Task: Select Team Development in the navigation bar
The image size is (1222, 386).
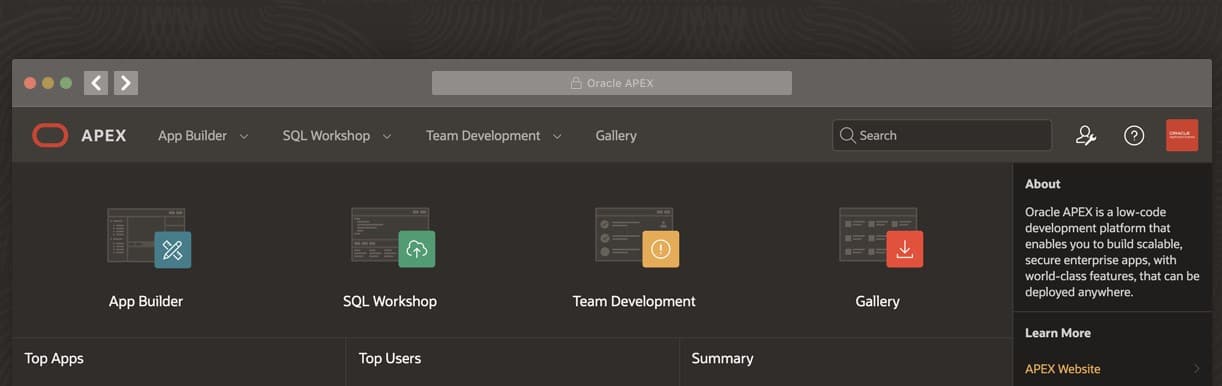Action: 483,135
